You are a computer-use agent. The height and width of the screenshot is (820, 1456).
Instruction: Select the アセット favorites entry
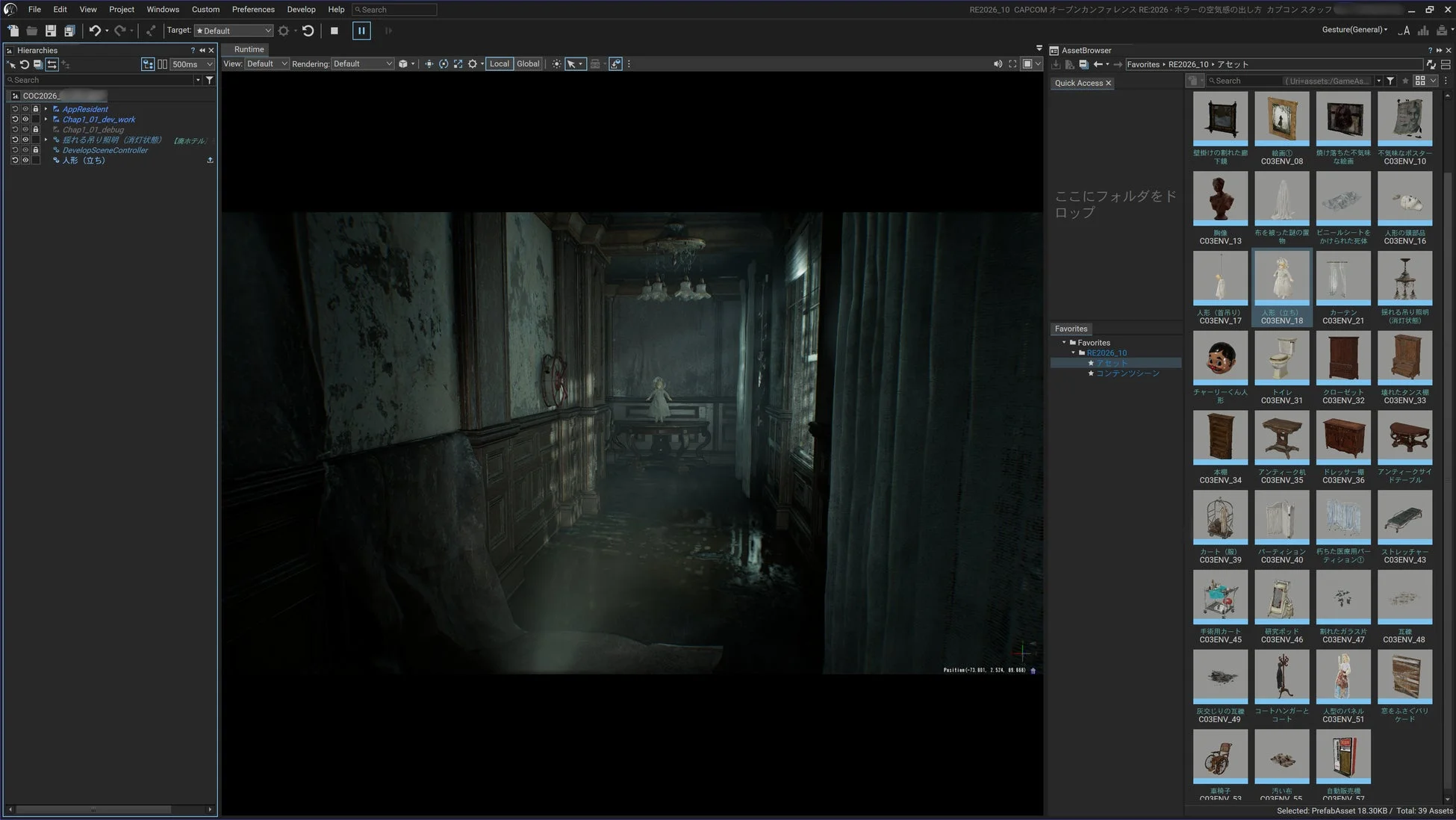click(x=1112, y=363)
